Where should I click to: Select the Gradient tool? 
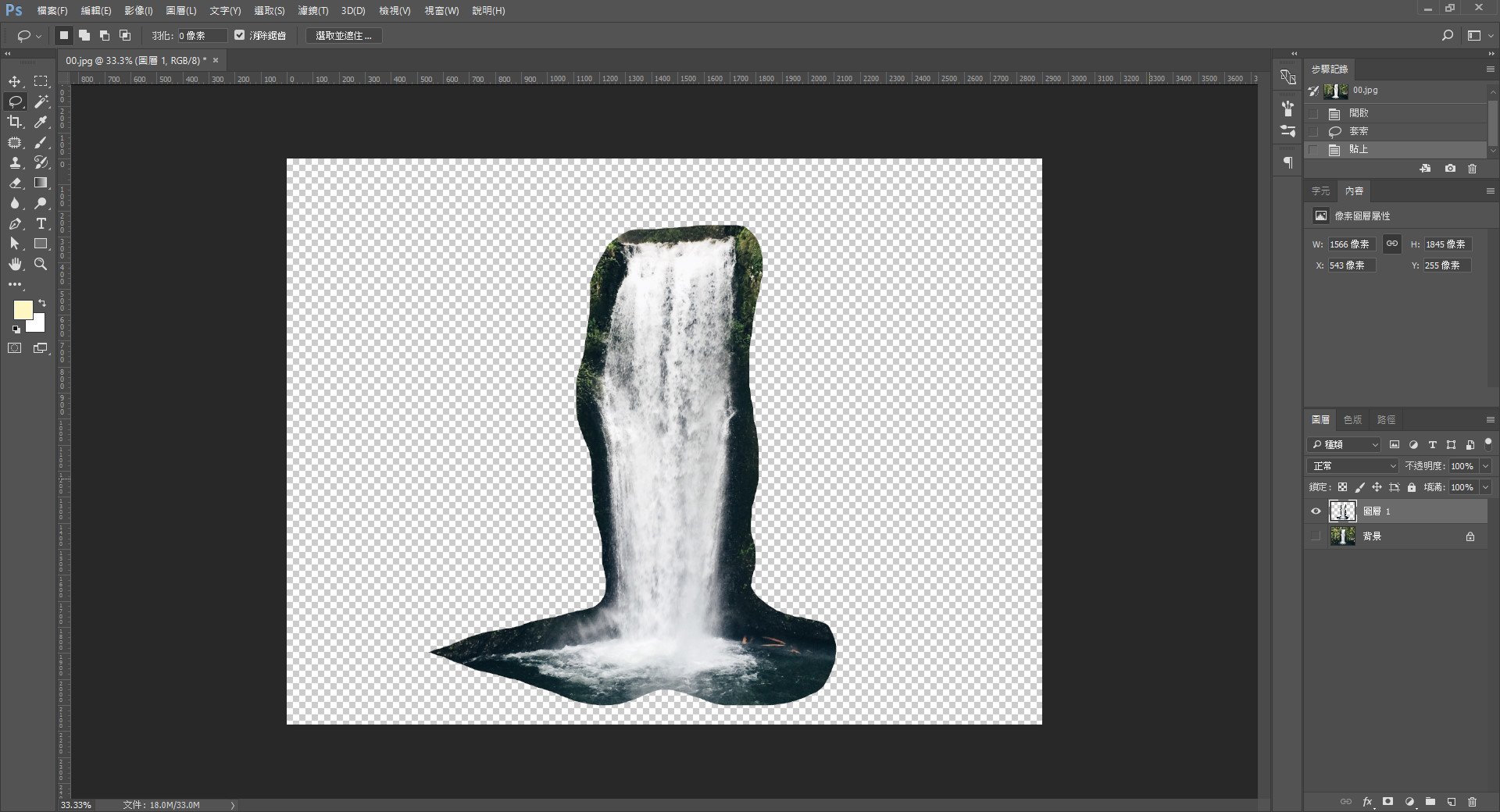point(41,183)
